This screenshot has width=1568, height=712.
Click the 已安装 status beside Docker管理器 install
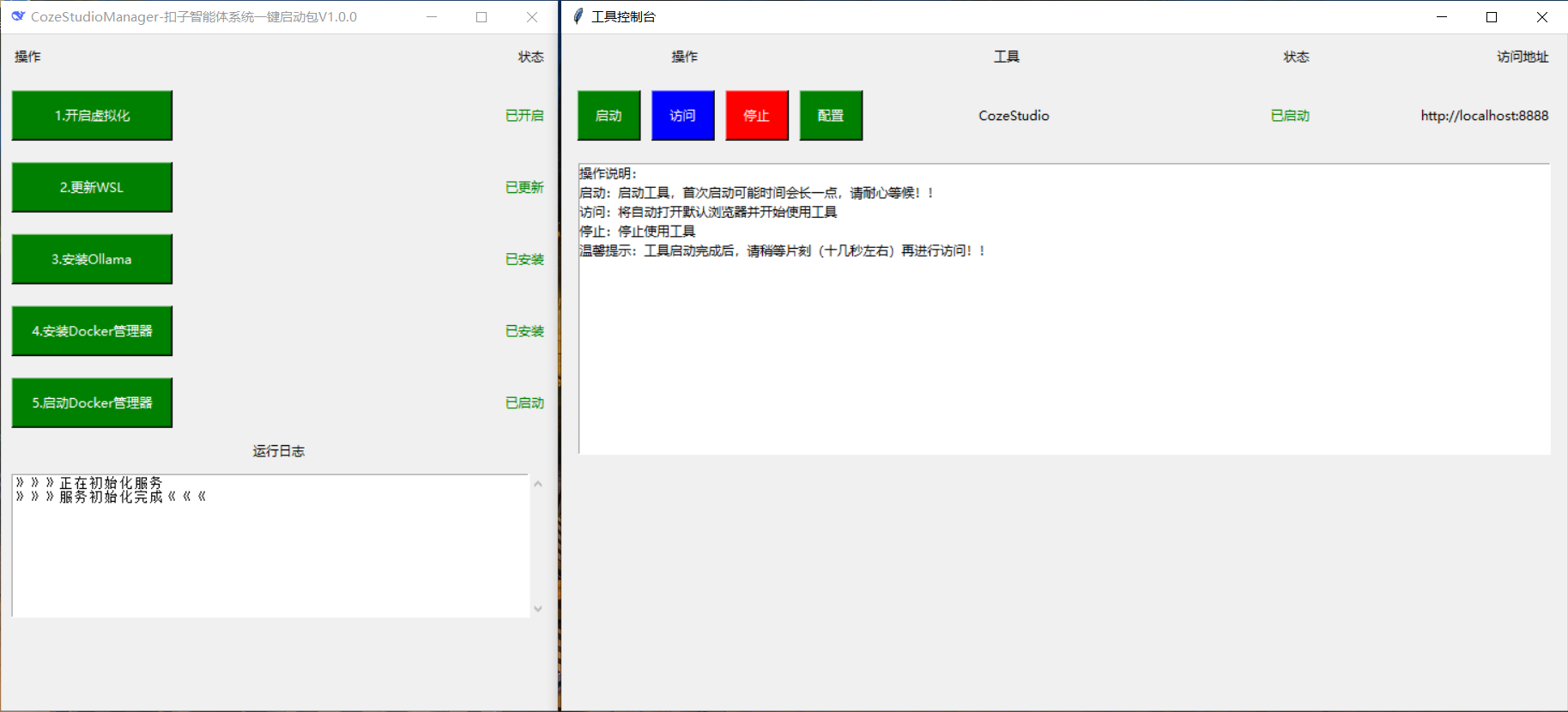click(524, 331)
